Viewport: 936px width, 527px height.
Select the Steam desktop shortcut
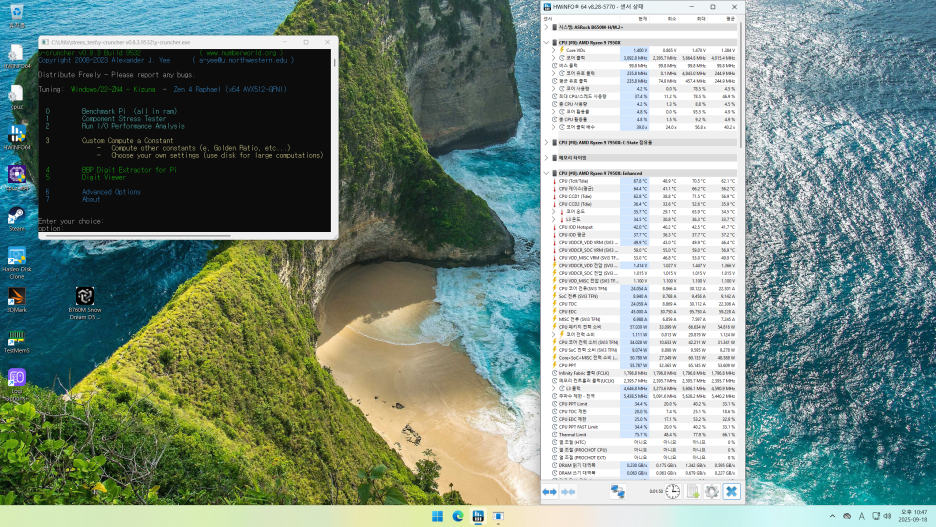click(17, 218)
